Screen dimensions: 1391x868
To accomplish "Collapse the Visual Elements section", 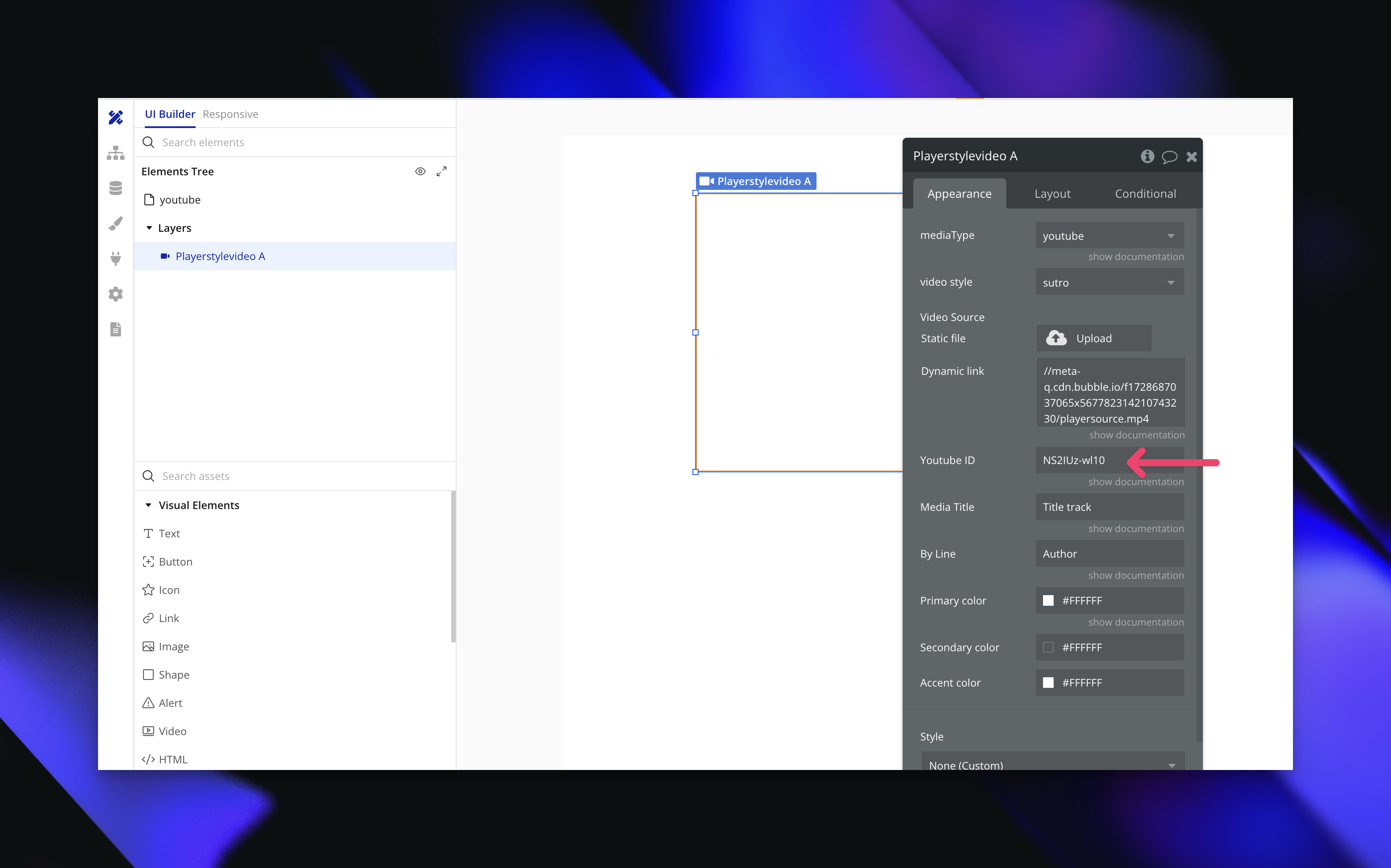I will [x=148, y=505].
